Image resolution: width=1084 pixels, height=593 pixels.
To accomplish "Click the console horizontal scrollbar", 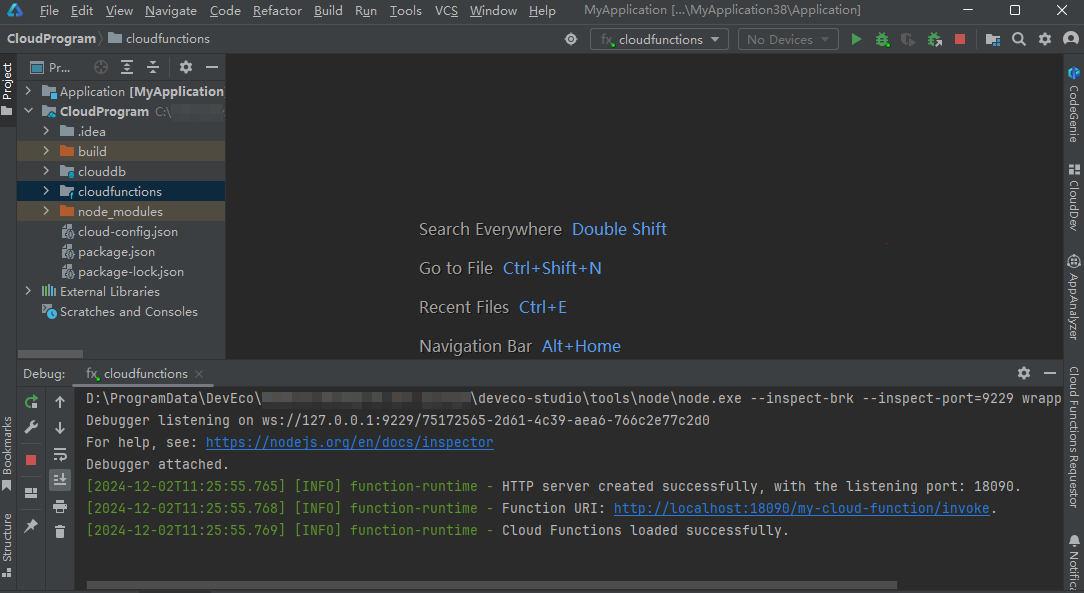I will pos(490,585).
